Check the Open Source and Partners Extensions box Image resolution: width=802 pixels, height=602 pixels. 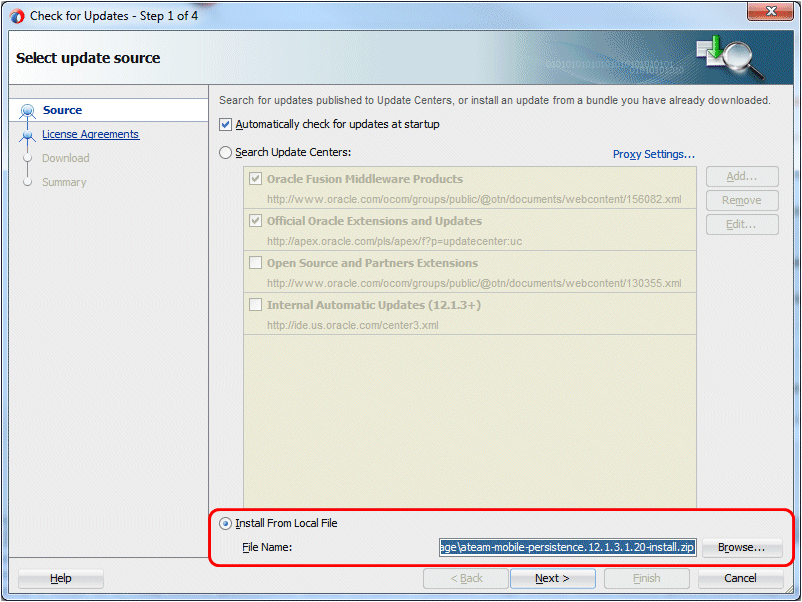pos(255,263)
